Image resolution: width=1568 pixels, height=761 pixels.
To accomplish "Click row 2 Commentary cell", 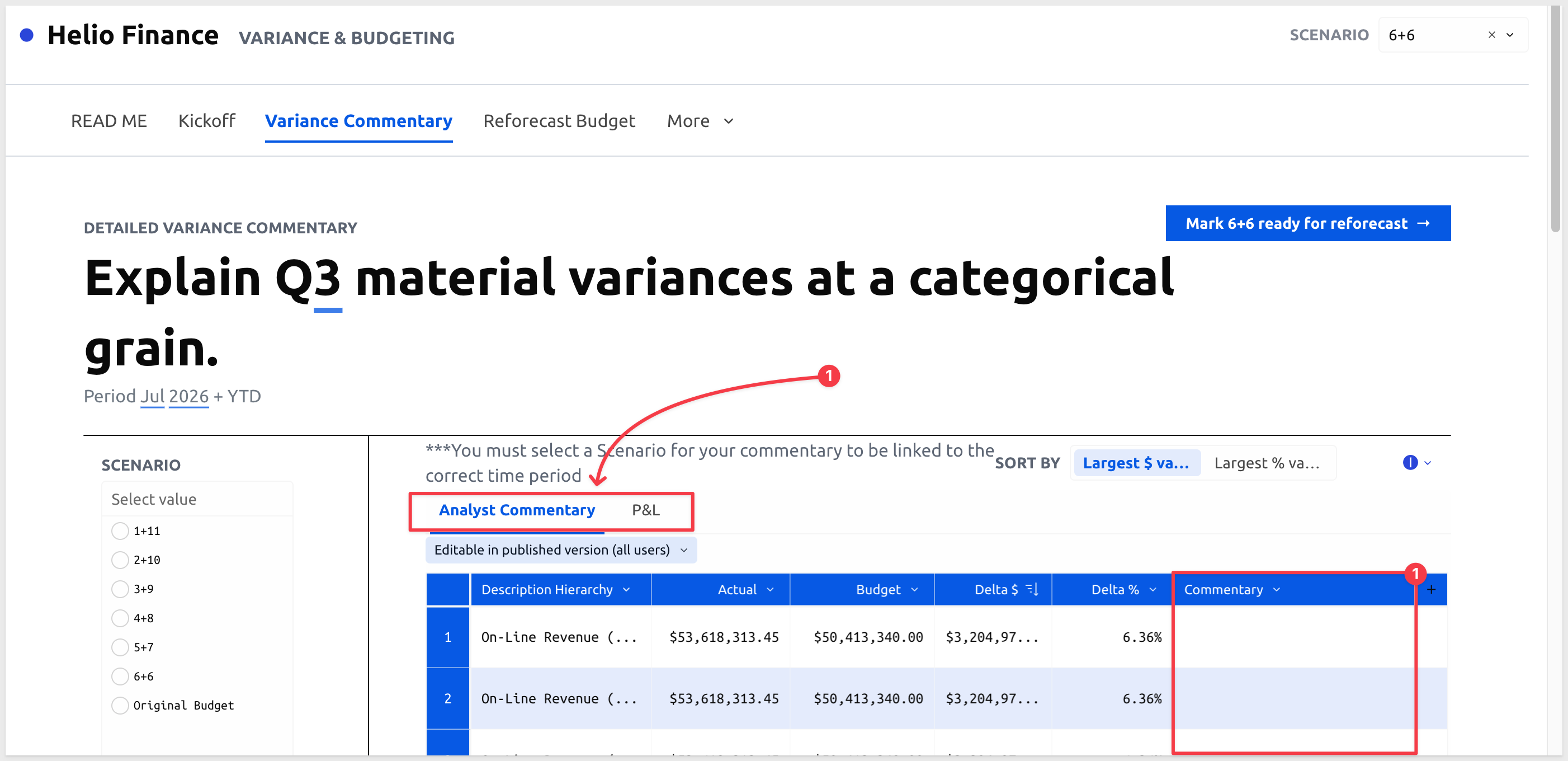I will coord(1294,698).
